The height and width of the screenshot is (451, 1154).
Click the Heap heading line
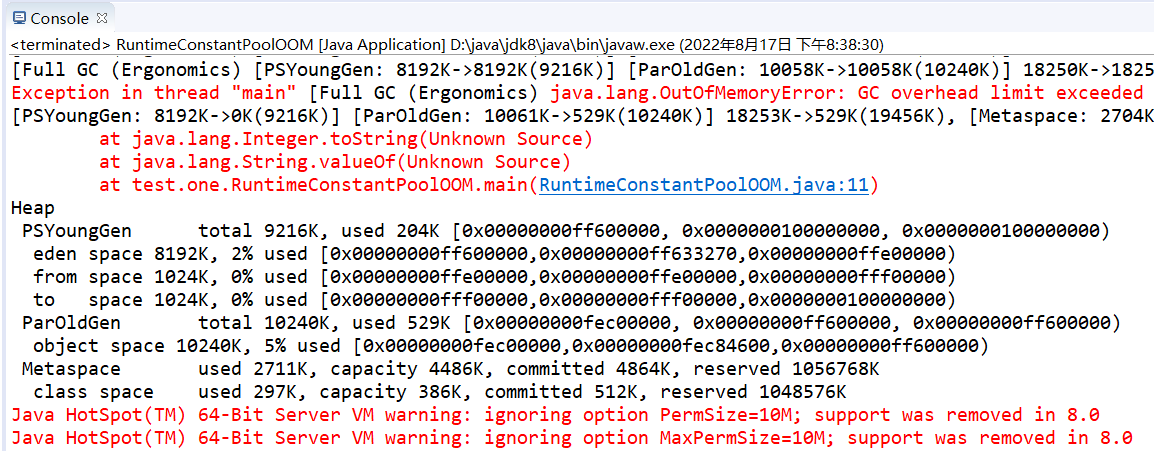(x=33, y=208)
